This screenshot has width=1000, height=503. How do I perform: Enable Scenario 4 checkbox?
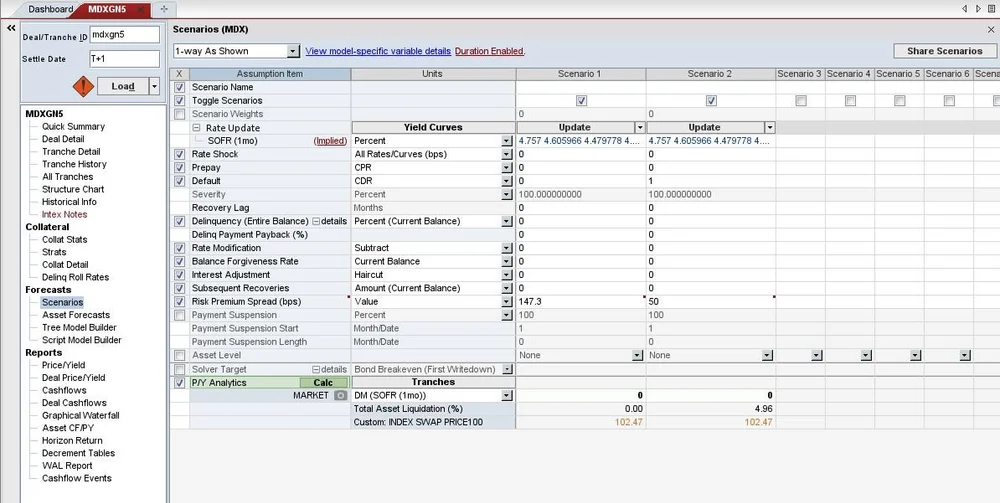tap(850, 101)
